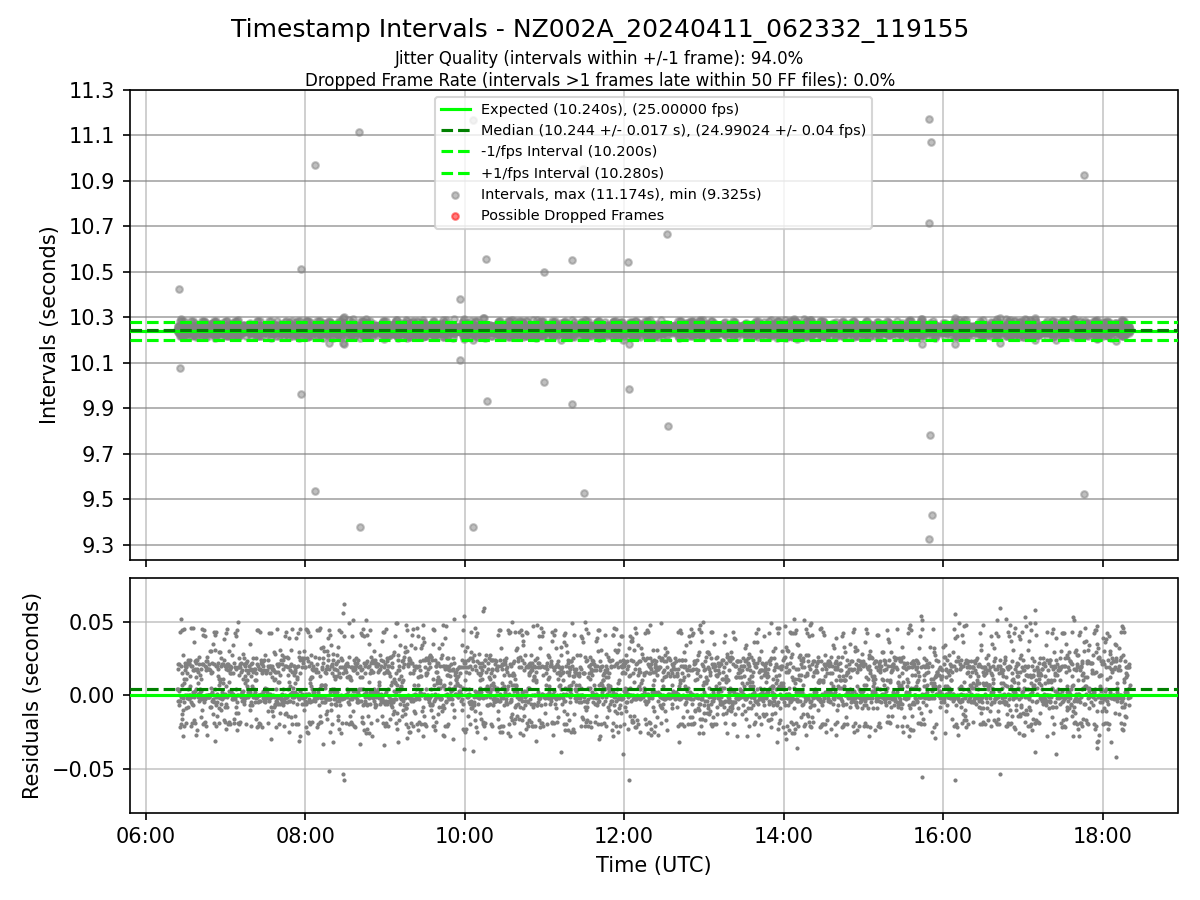This screenshot has width=1200, height=900.
Task: Click the 9.3 y-axis tick label
Action: point(100,546)
